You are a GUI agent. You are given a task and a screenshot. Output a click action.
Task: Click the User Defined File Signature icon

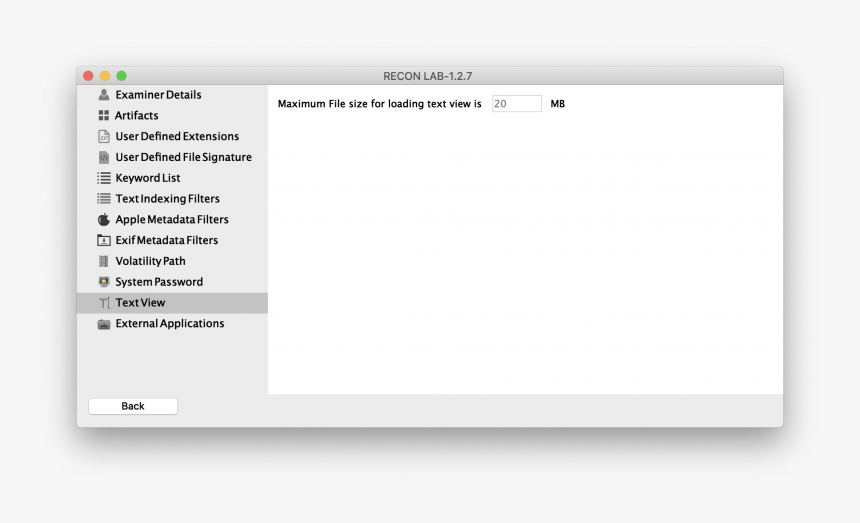(x=104, y=157)
